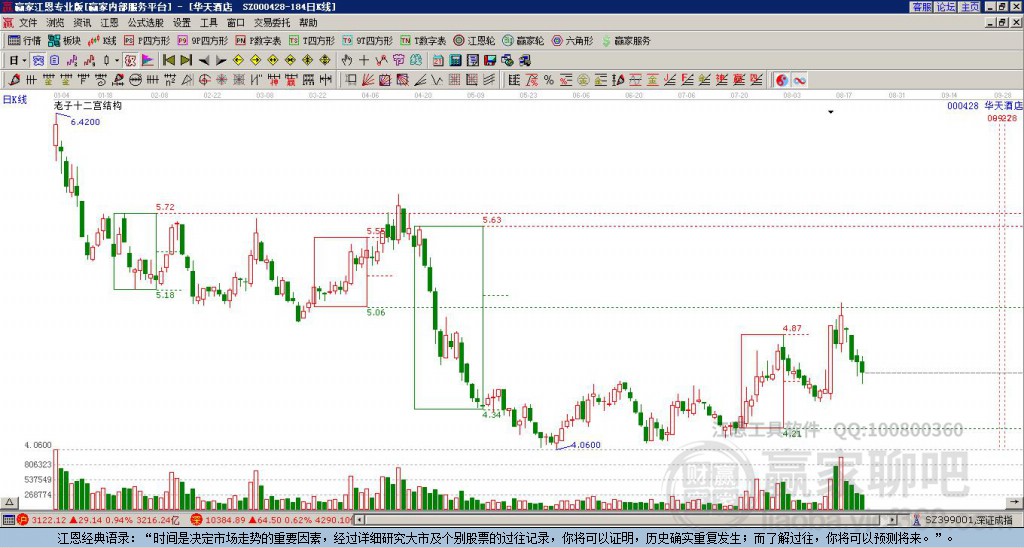Click the black left-arrow step icon

tap(204, 61)
